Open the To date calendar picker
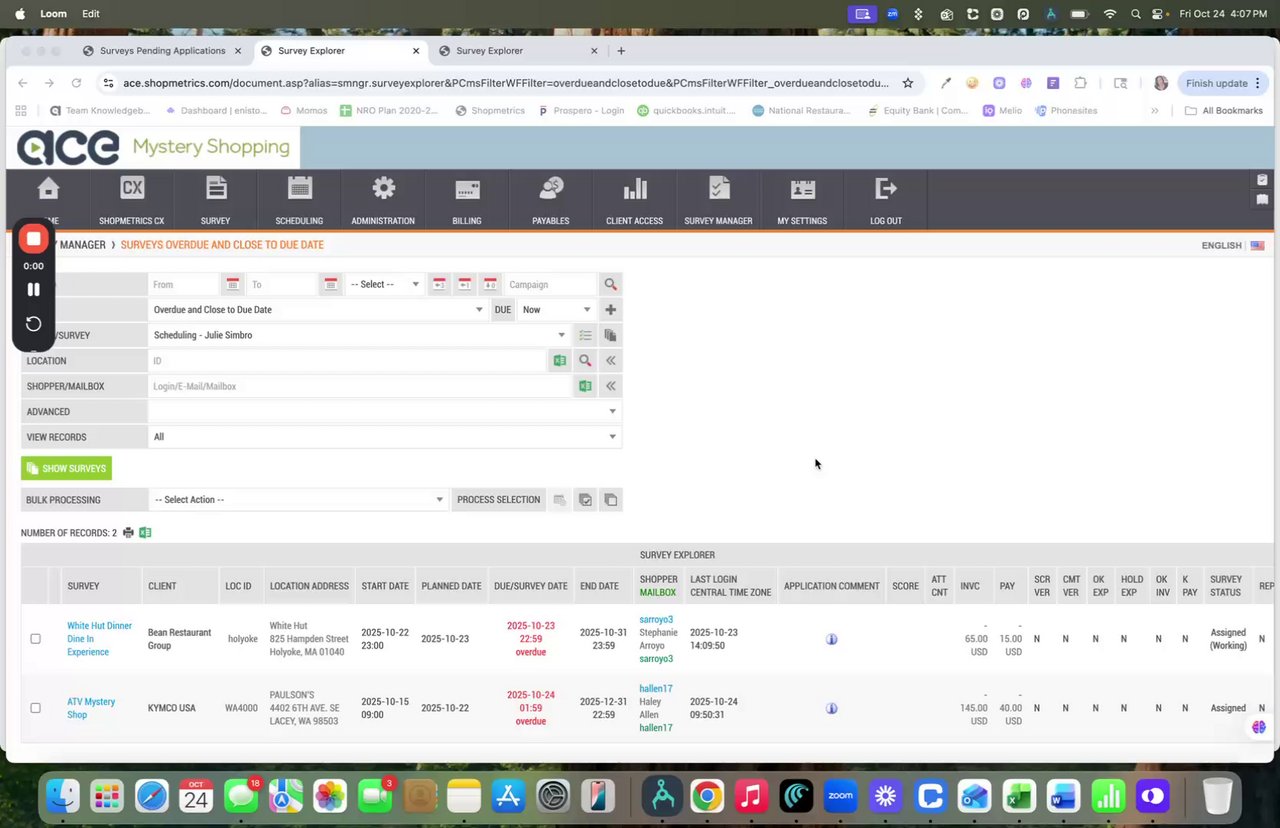This screenshot has width=1280, height=828. [331, 285]
